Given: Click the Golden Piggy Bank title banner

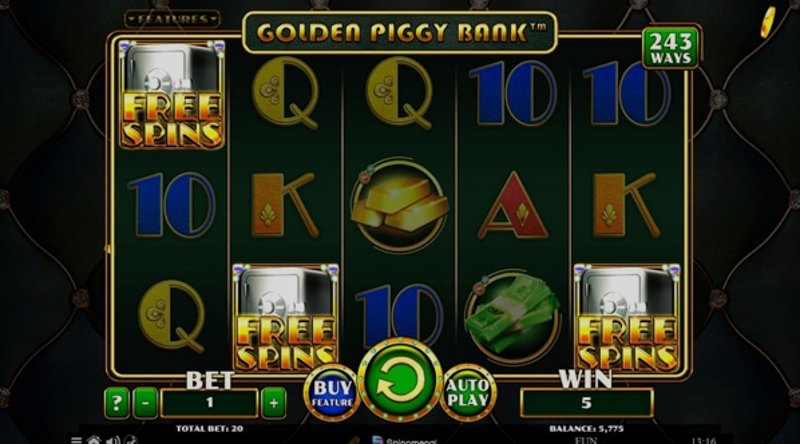Looking at the screenshot, I should 400,32.
